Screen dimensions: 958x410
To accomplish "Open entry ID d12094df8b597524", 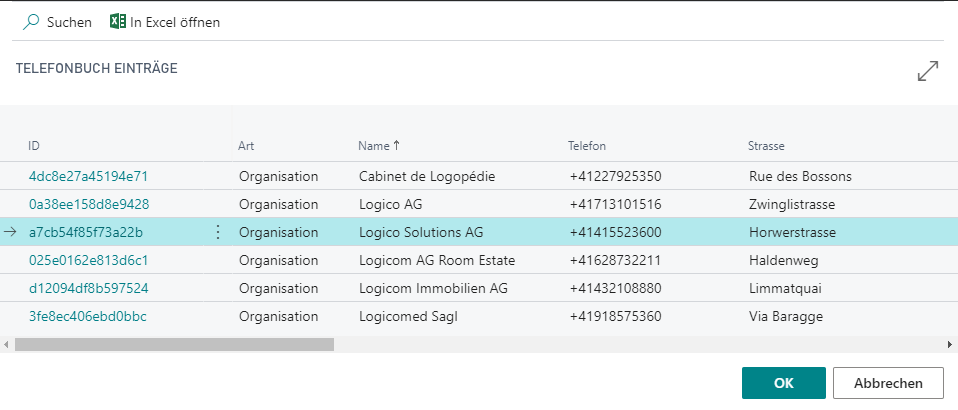I will [x=89, y=288].
